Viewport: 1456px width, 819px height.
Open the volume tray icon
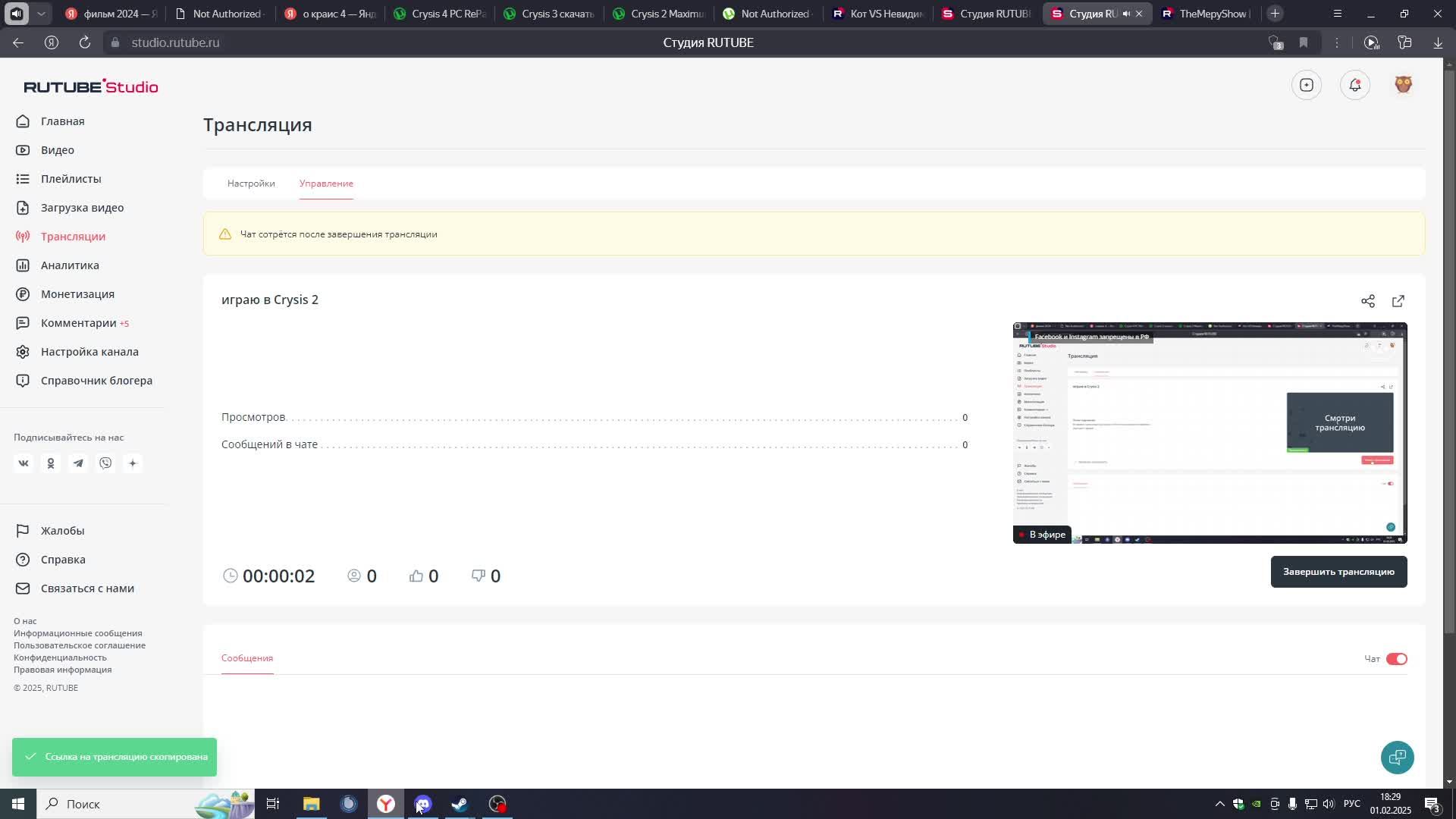[1329, 804]
